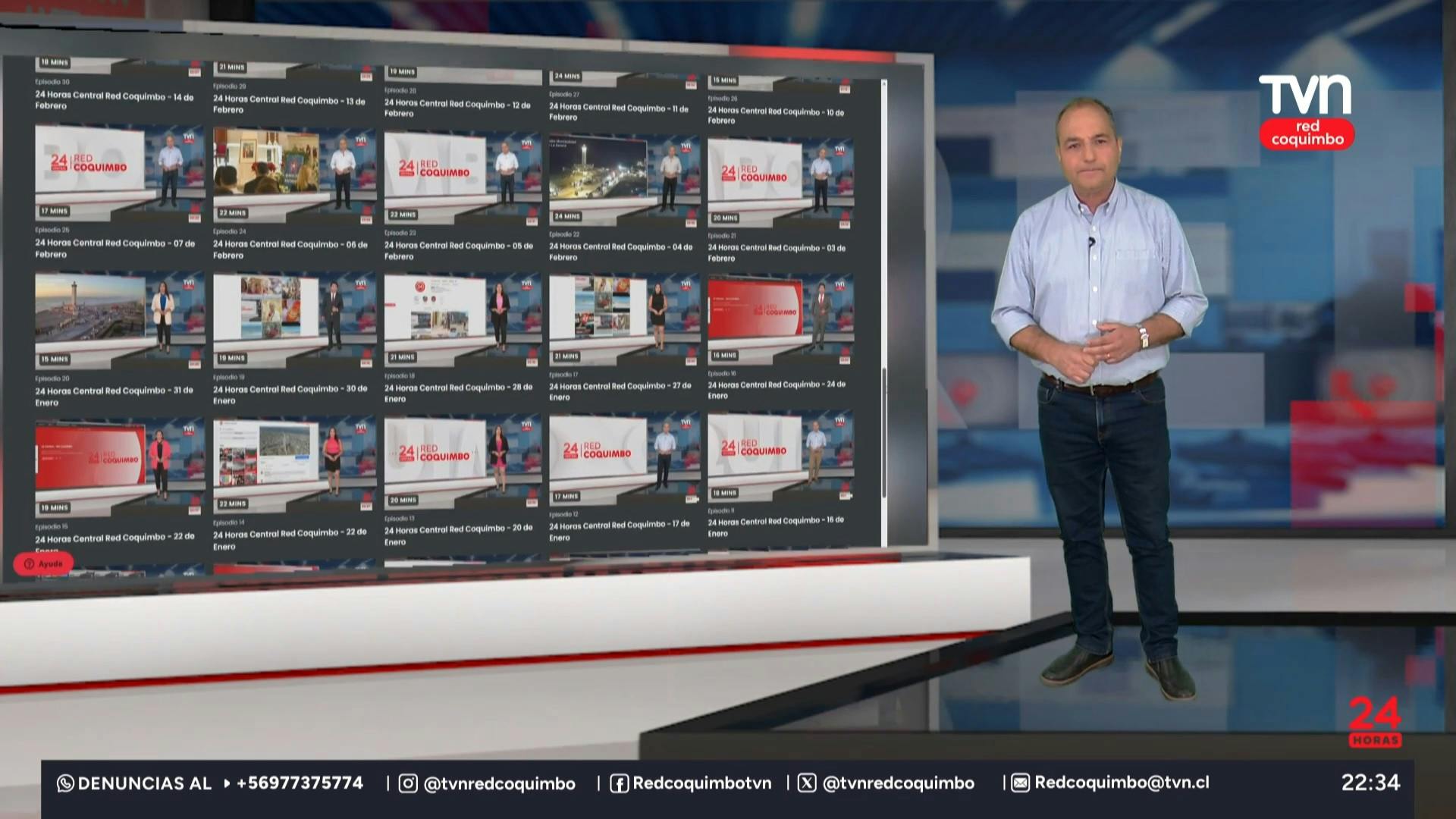Screen dimensions: 1456x819
Task: Open the 30 de Enero episode title
Action: (290, 394)
